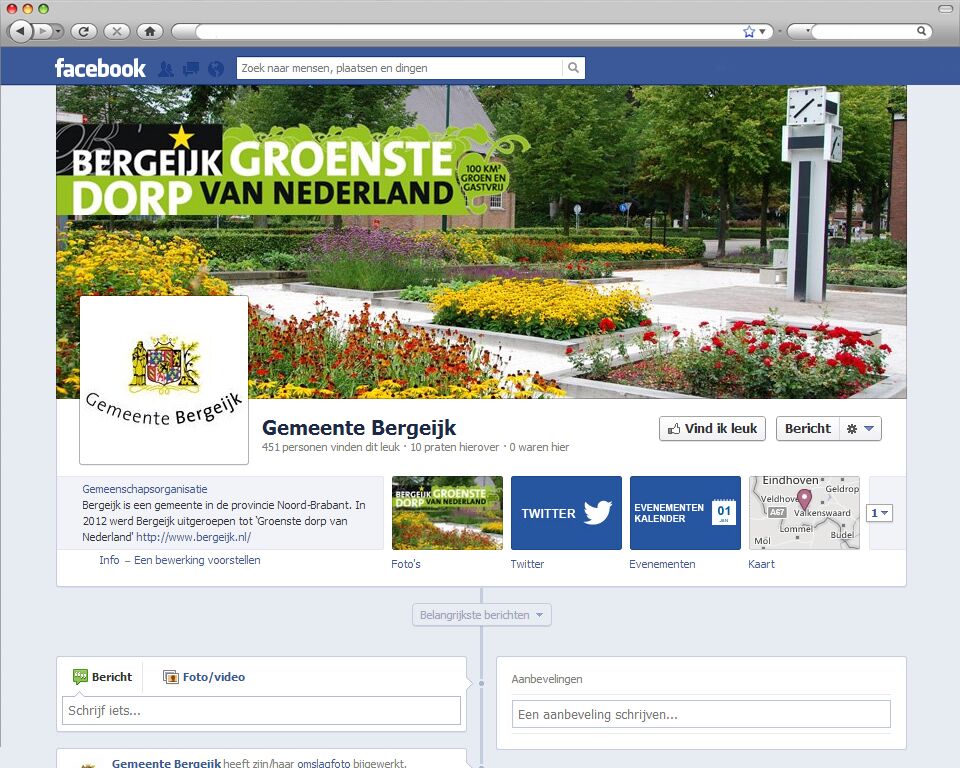This screenshot has width=960, height=768.
Task: Click the Info link
Action: pos(110,560)
